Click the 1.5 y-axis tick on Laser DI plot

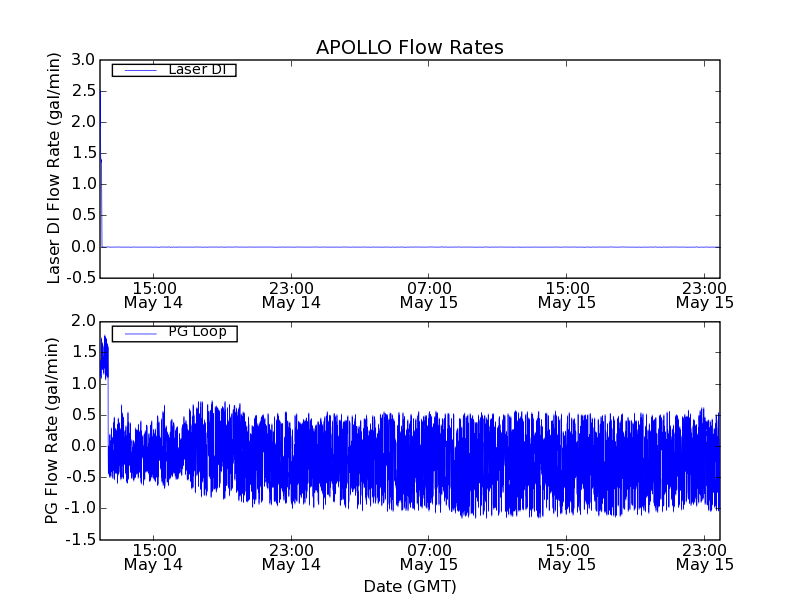84,154
